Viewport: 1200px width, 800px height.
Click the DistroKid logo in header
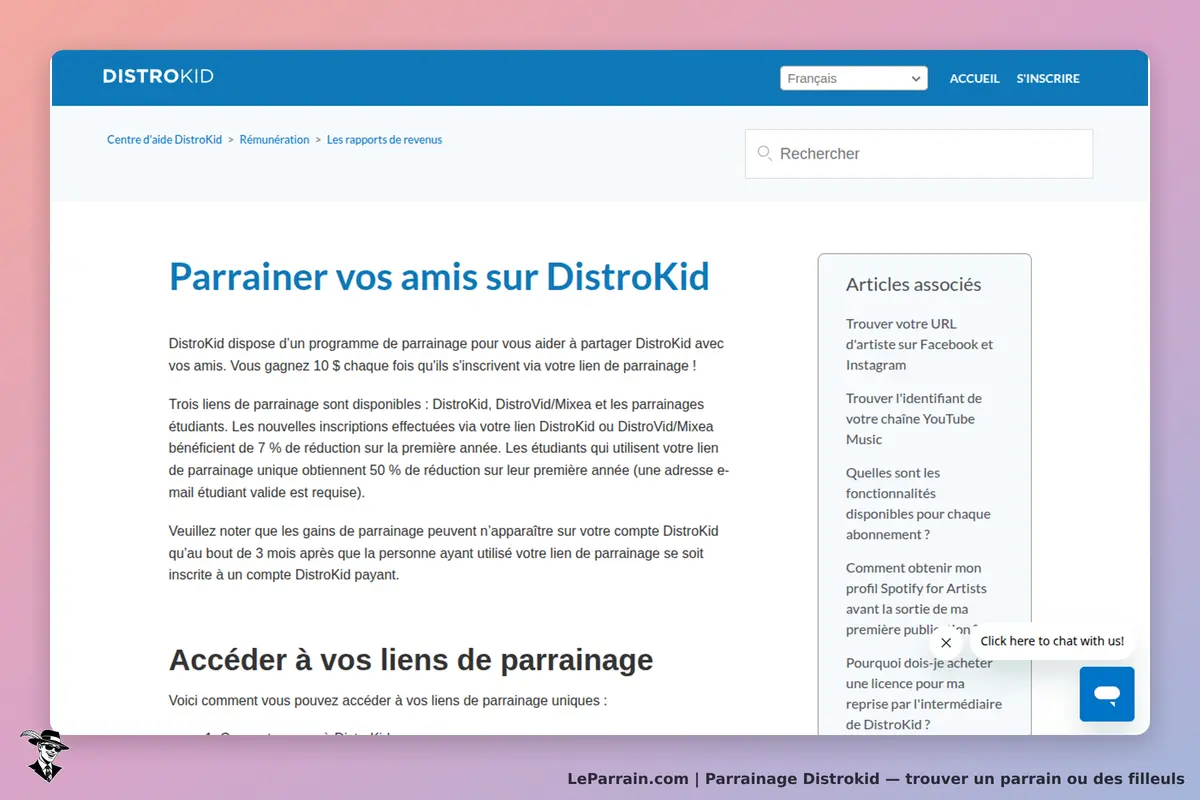click(158, 77)
